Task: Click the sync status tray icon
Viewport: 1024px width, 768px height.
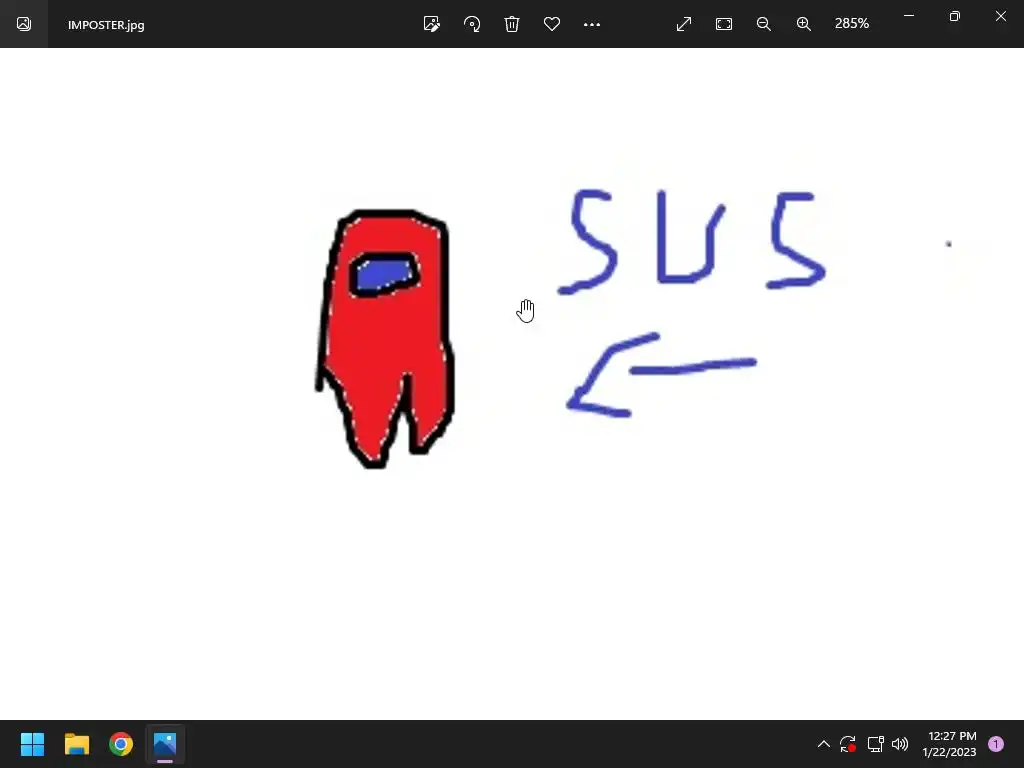Action: point(848,744)
